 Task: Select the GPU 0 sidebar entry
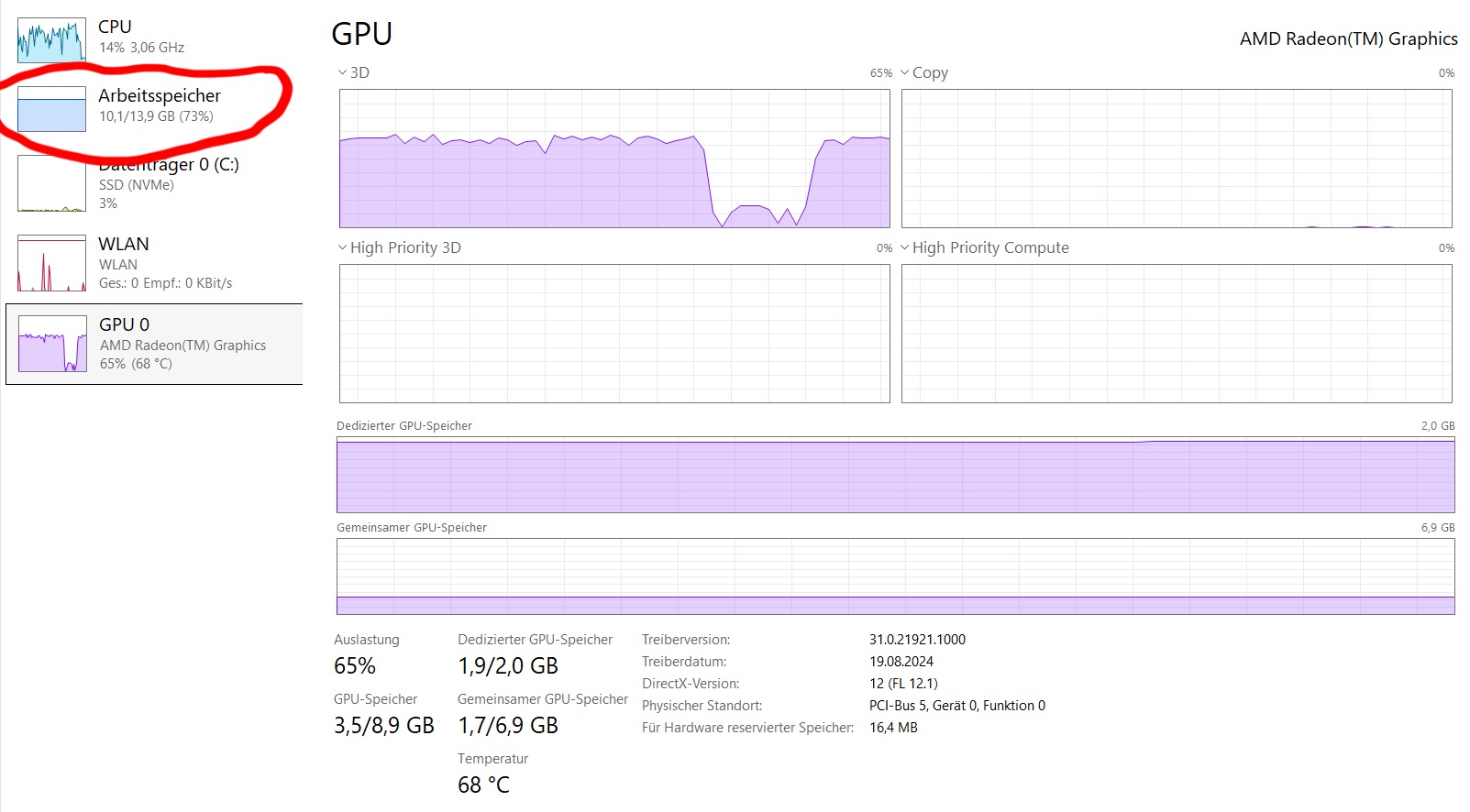(x=182, y=344)
